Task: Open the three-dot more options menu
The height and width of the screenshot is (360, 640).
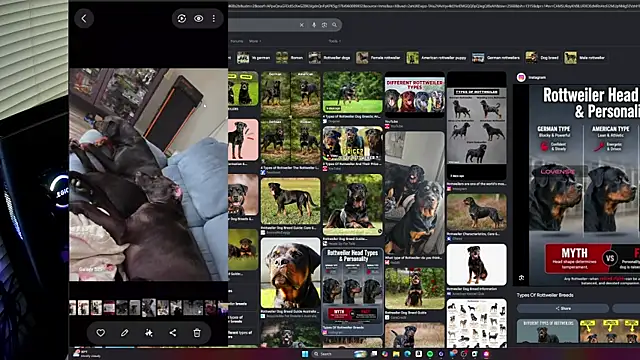Action: tap(214, 18)
